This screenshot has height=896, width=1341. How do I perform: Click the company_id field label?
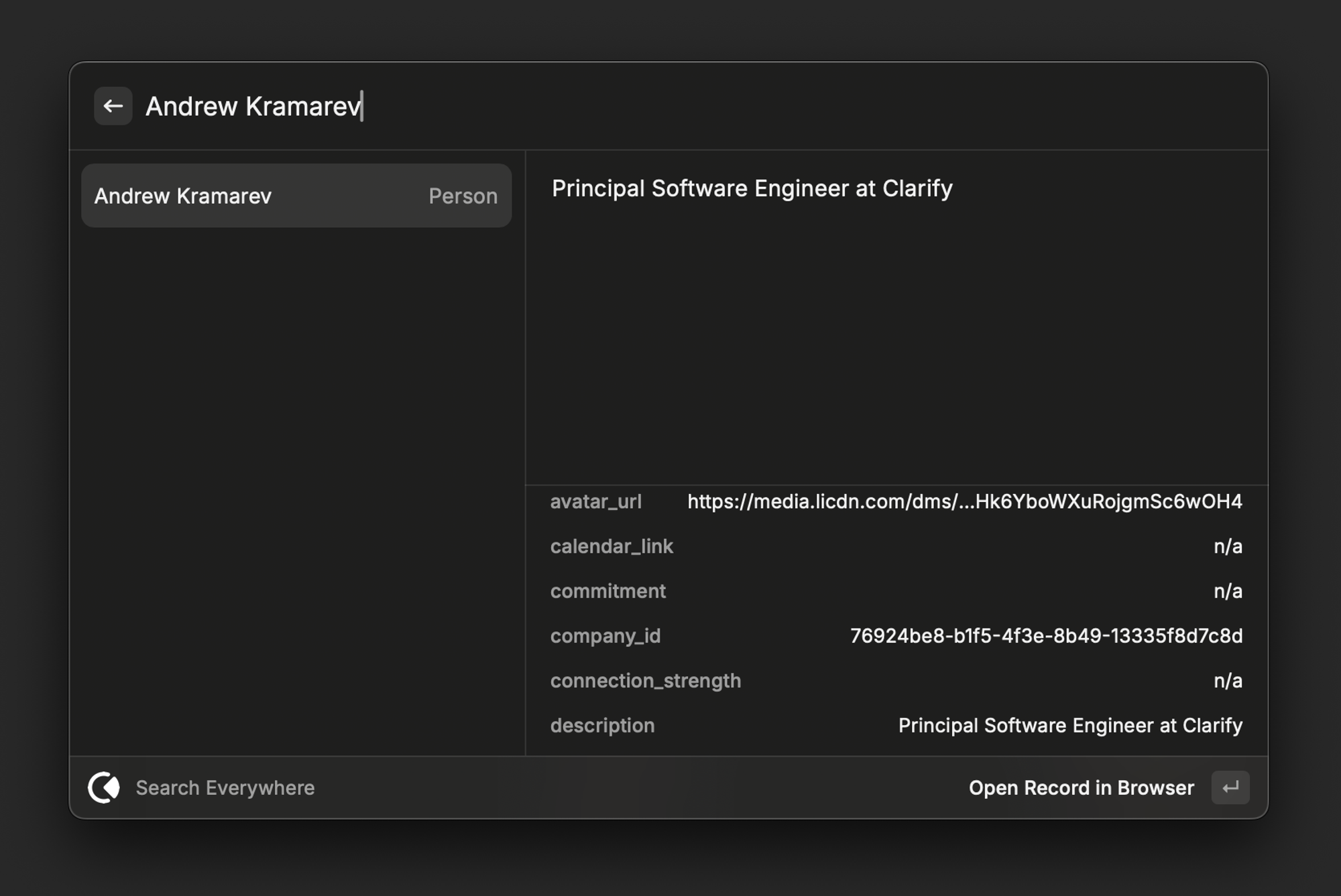pos(605,635)
